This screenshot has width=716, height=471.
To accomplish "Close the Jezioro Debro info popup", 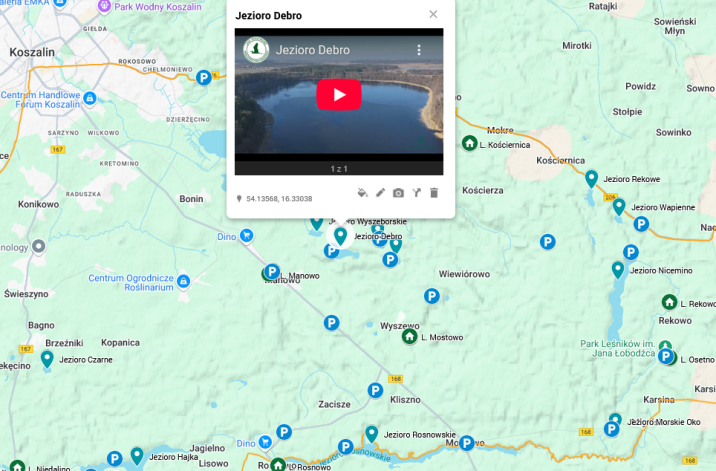I will [433, 15].
